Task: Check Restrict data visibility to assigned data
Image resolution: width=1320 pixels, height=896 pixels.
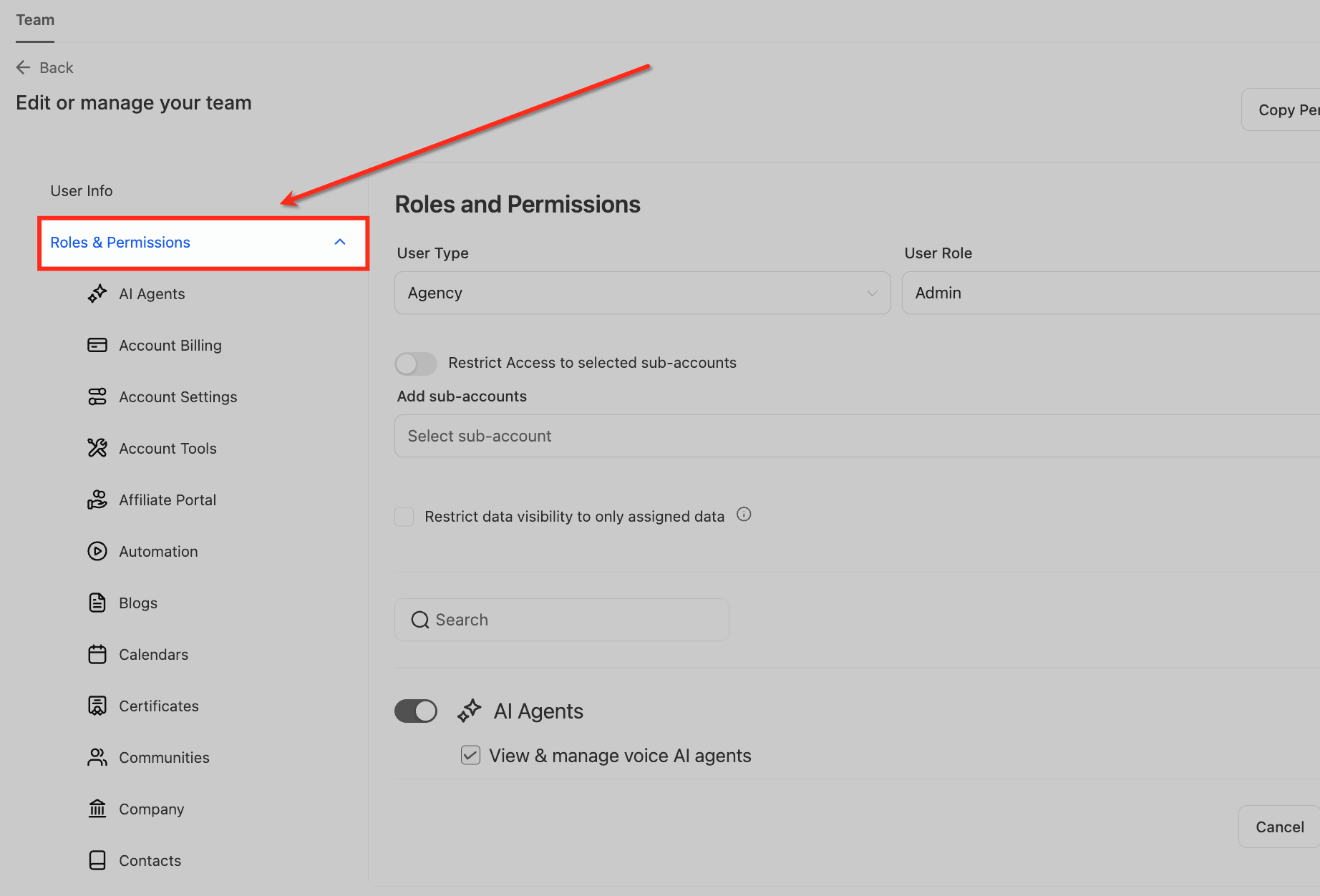Action: coord(404,517)
